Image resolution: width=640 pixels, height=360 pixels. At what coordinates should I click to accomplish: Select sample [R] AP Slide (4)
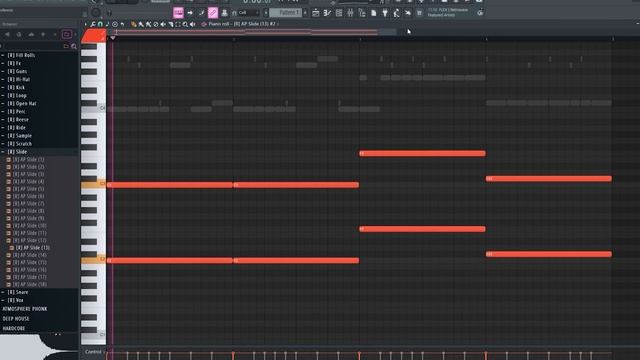(28, 182)
